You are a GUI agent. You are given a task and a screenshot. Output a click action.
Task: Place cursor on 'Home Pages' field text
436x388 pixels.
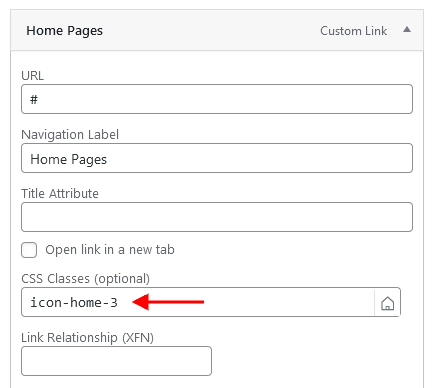pyautogui.click(x=68, y=159)
